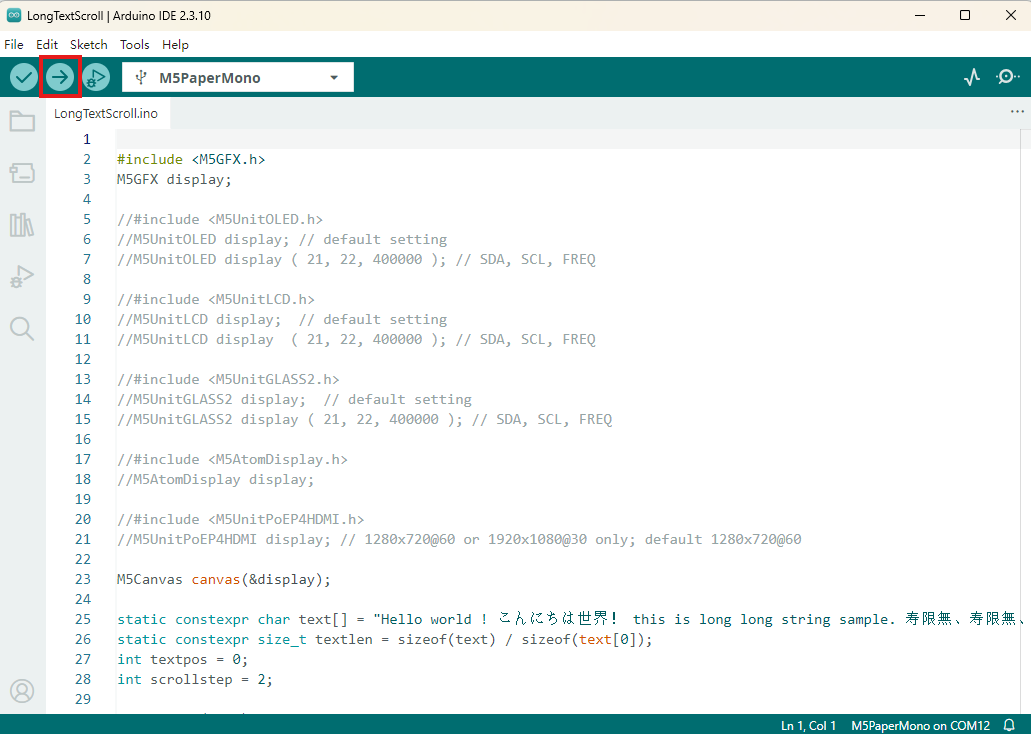Screen dimensions: 1031x734
Task: Open the user account profile icon
Action: coord(22,691)
